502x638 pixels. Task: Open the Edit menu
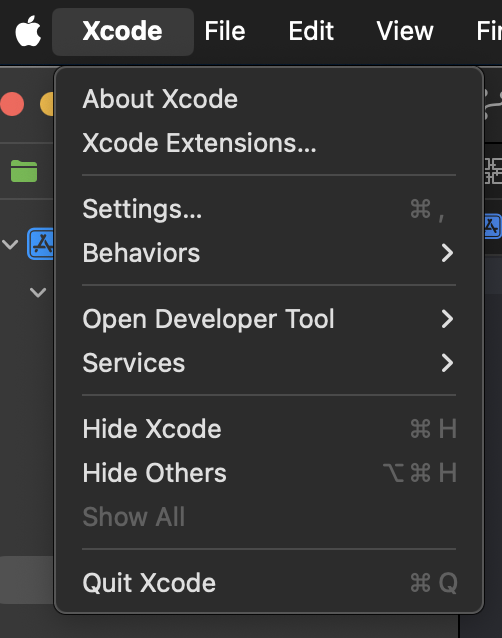click(x=311, y=31)
